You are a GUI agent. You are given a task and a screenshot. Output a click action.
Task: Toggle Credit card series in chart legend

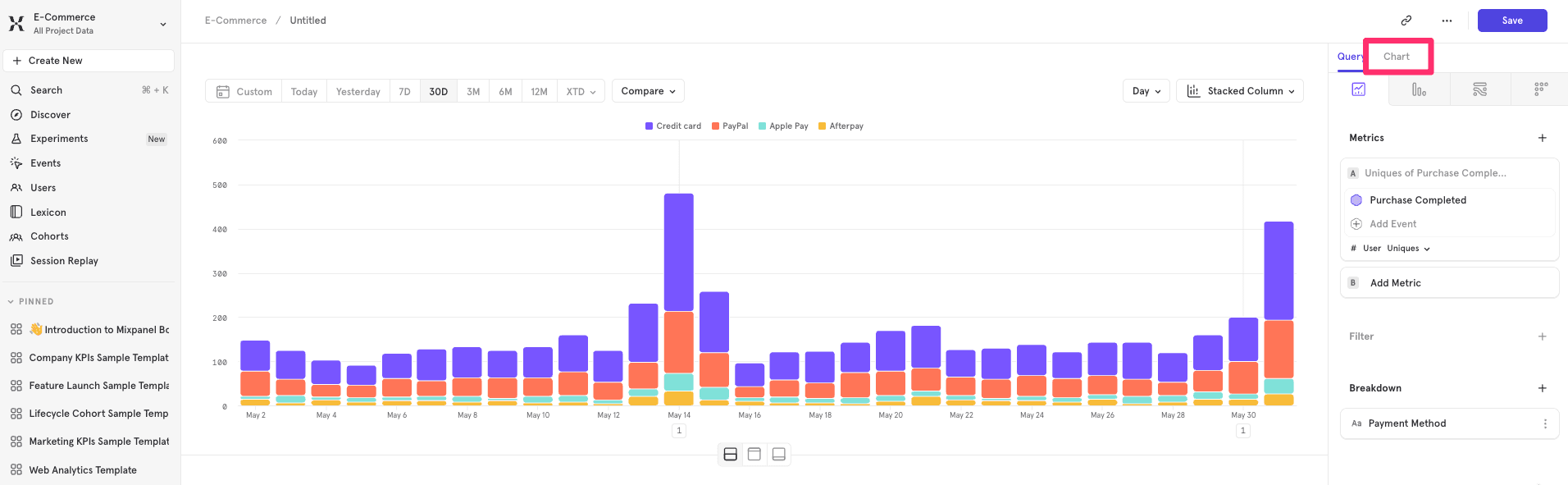tap(673, 126)
